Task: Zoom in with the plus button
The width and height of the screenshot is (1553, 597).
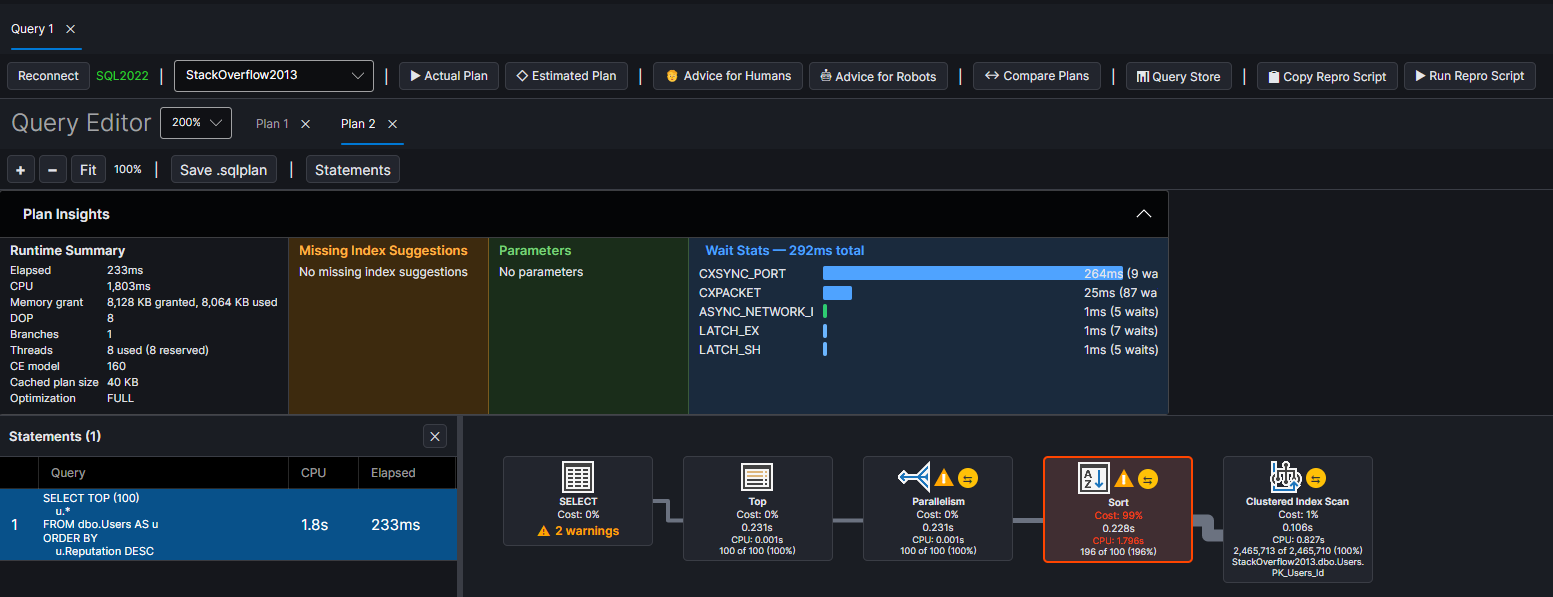Action: point(21,170)
